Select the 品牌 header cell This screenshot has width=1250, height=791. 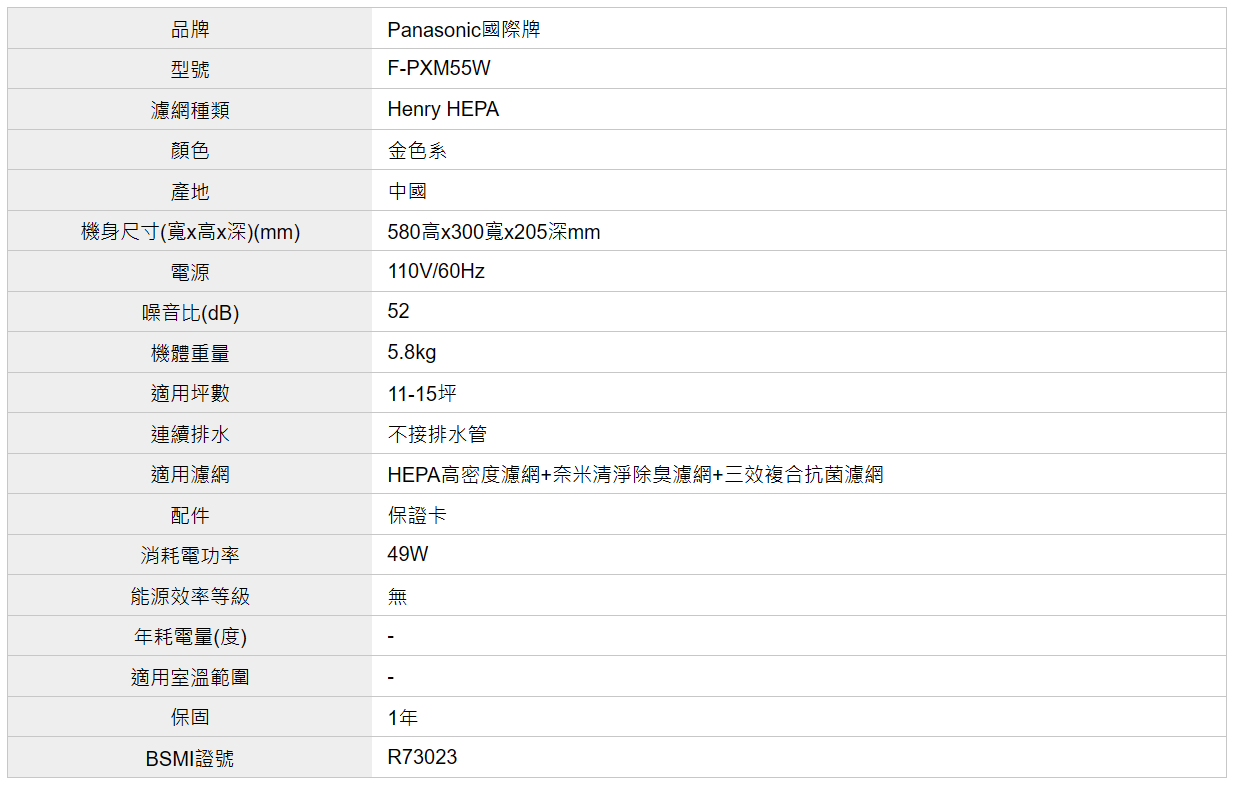point(190,30)
